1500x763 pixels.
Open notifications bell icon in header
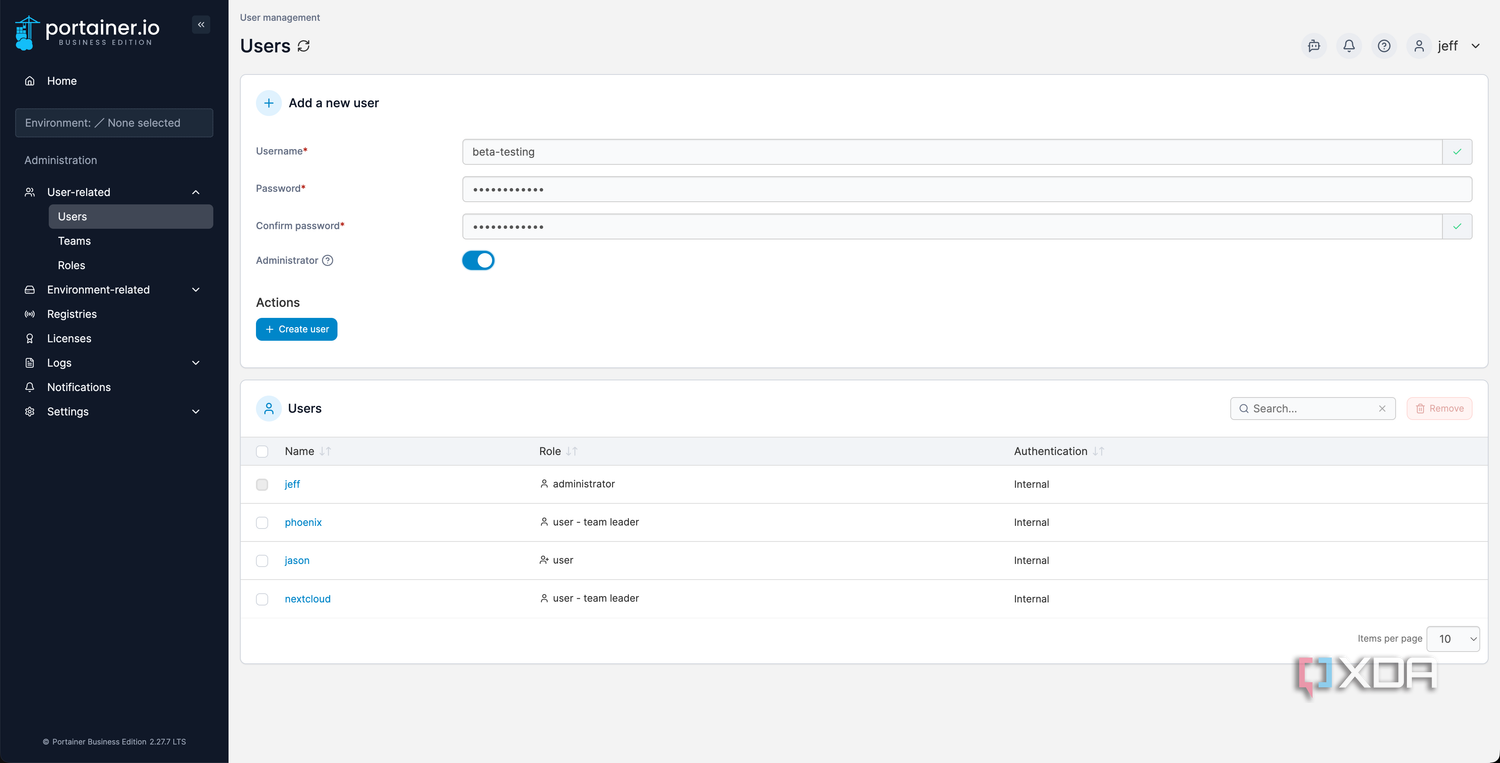click(1349, 46)
